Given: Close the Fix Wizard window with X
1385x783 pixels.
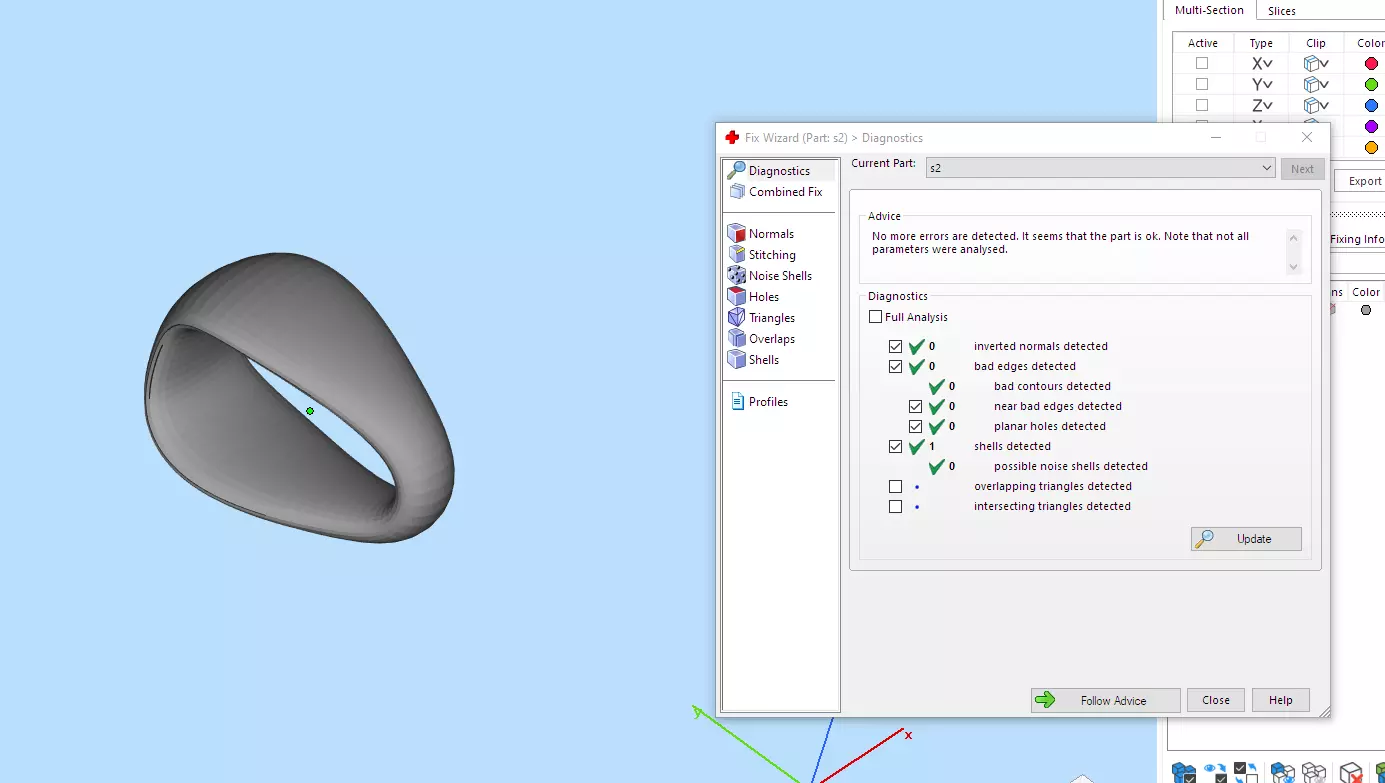Looking at the screenshot, I should point(1307,137).
